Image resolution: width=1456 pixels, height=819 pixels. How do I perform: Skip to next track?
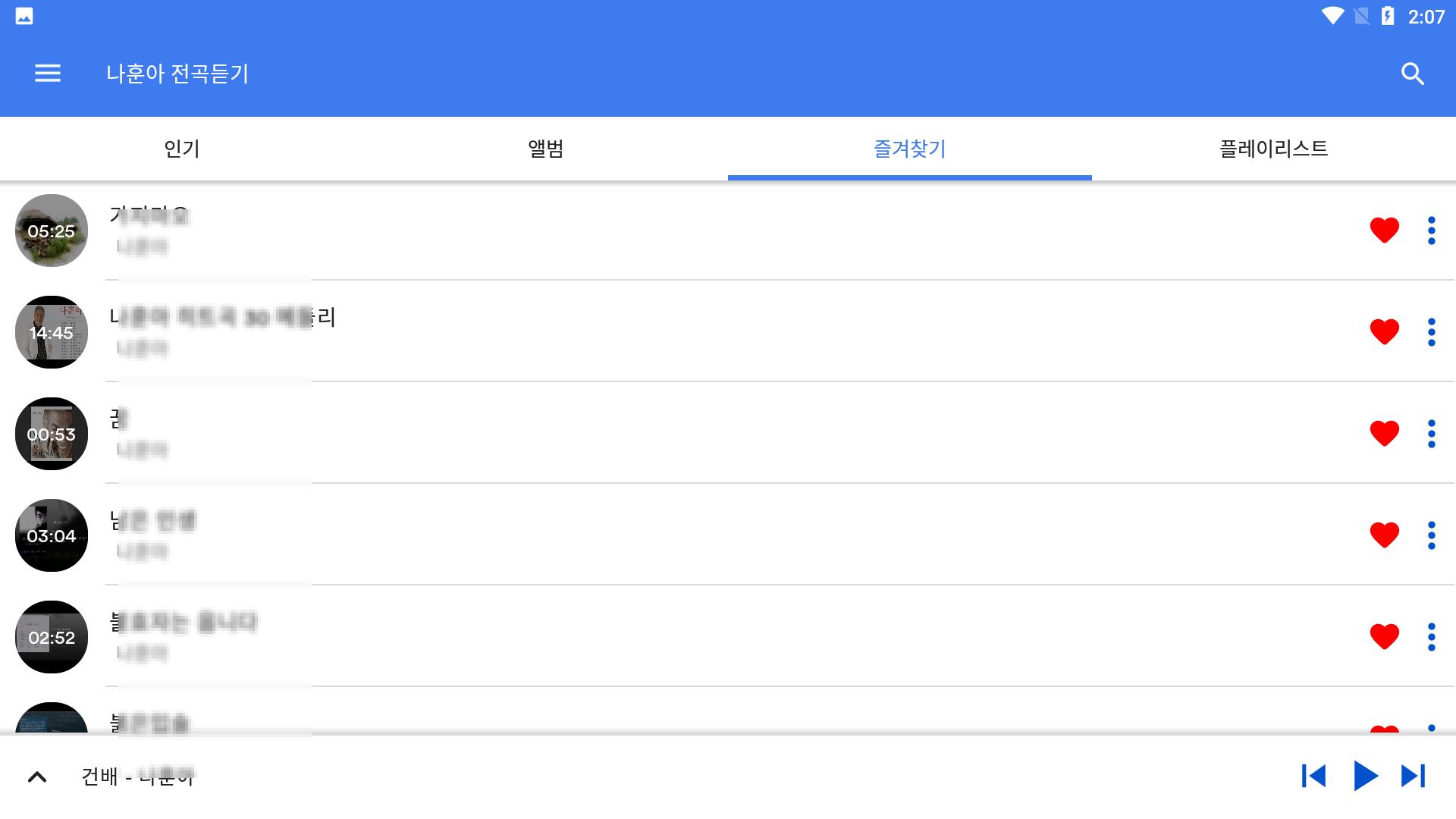[x=1414, y=776]
